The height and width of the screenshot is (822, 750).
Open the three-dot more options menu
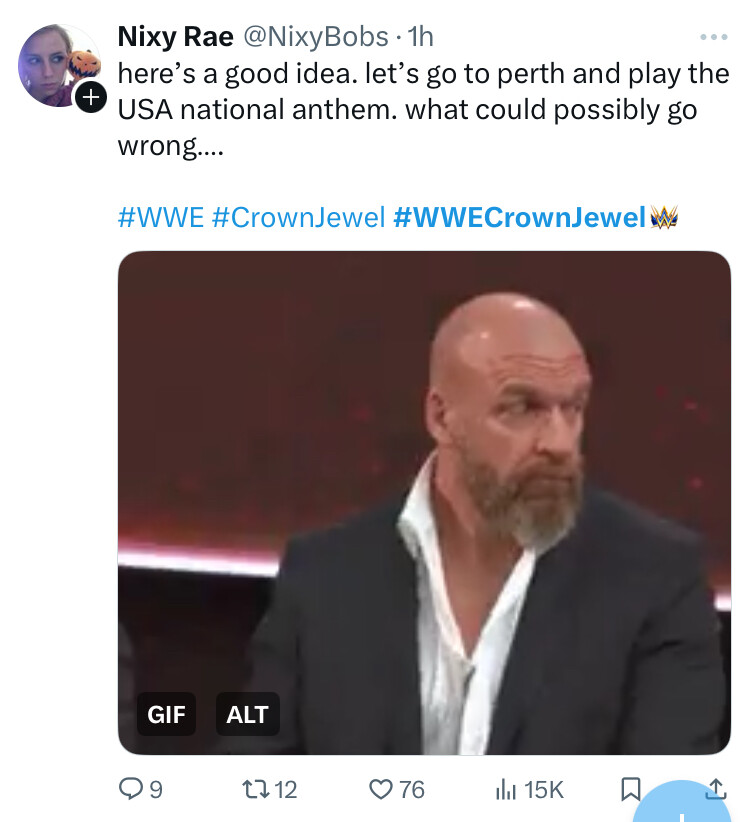713,38
